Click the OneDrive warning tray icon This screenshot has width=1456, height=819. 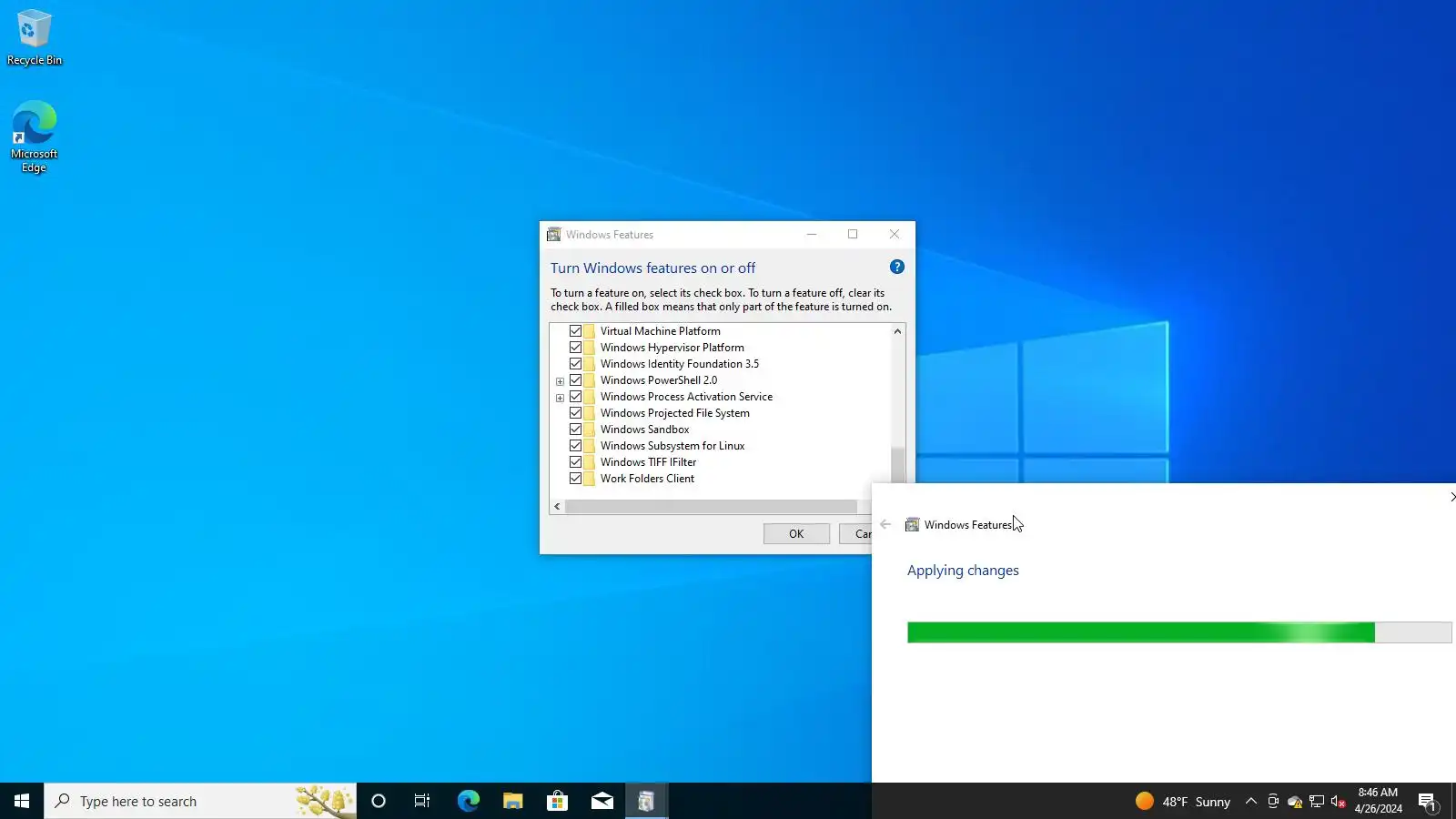(x=1295, y=801)
